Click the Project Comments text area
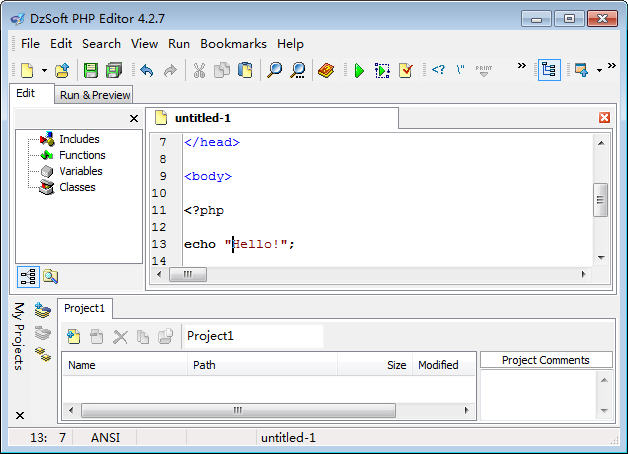The height and width of the screenshot is (454, 628). click(539, 395)
